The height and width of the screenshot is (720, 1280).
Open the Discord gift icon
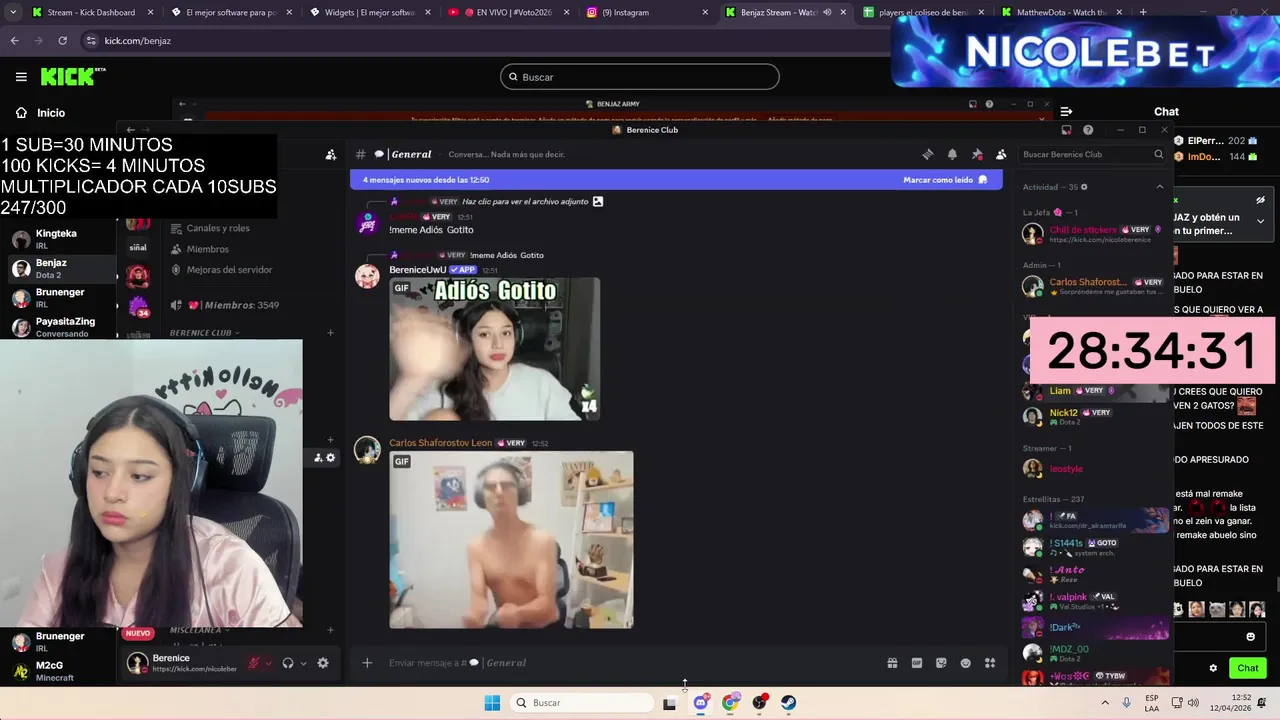(892, 663)
